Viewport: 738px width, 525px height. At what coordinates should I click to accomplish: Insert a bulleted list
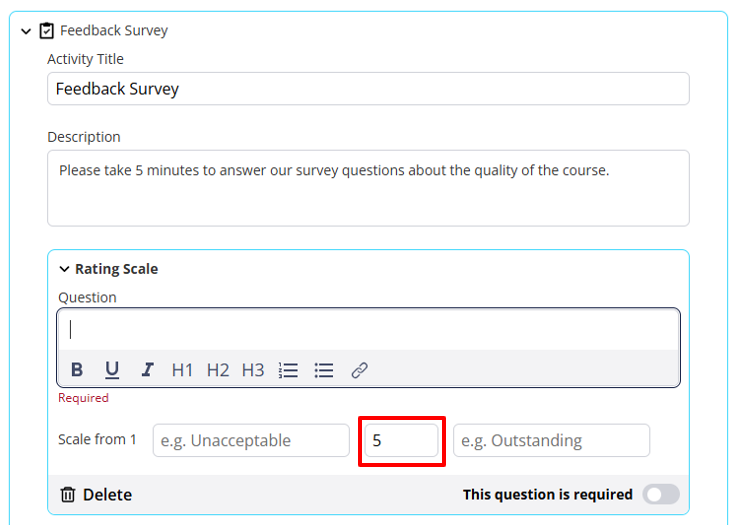point(324,370)
